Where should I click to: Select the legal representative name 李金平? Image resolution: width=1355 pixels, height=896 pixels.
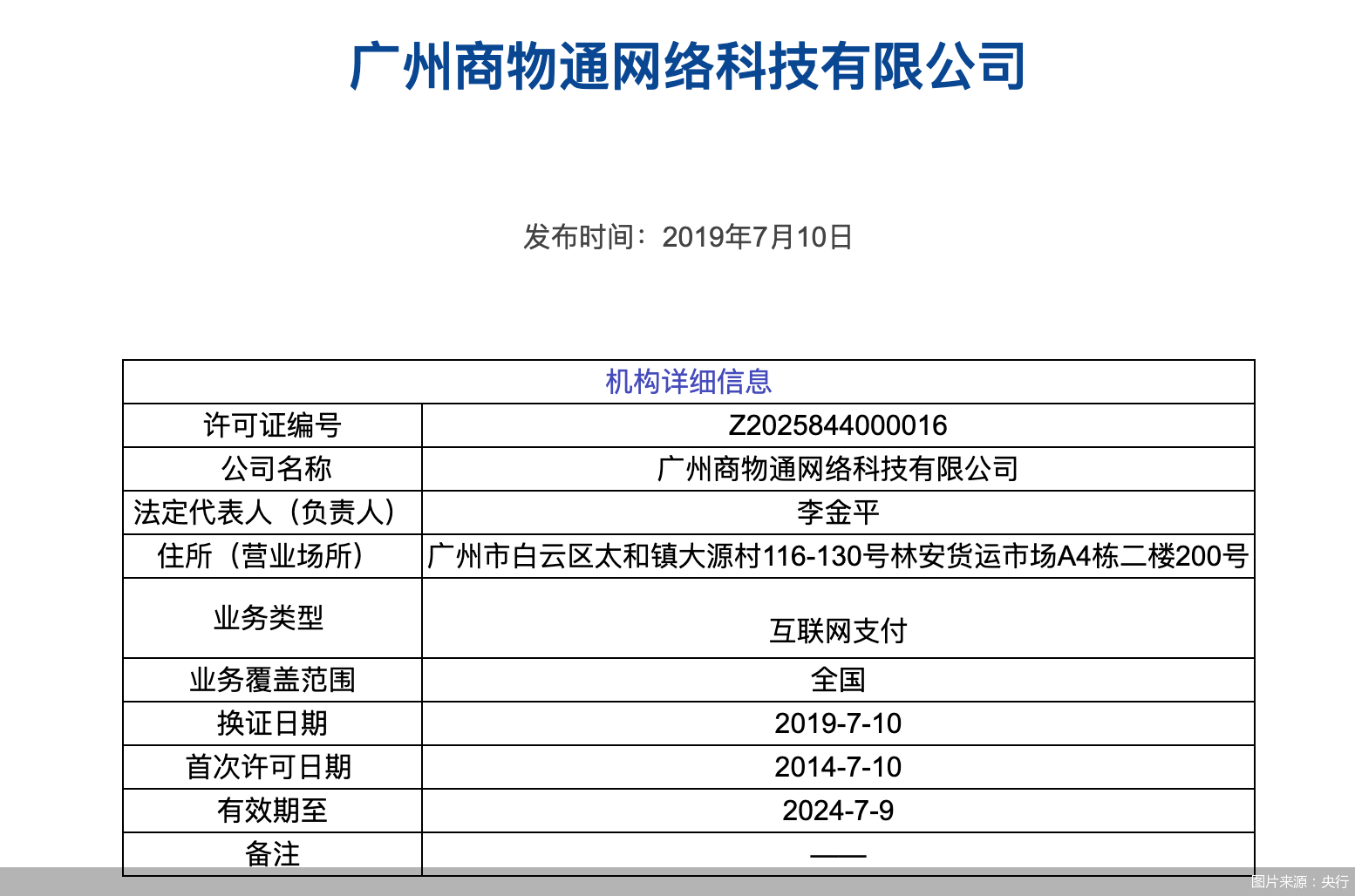[x=837, y=512]
